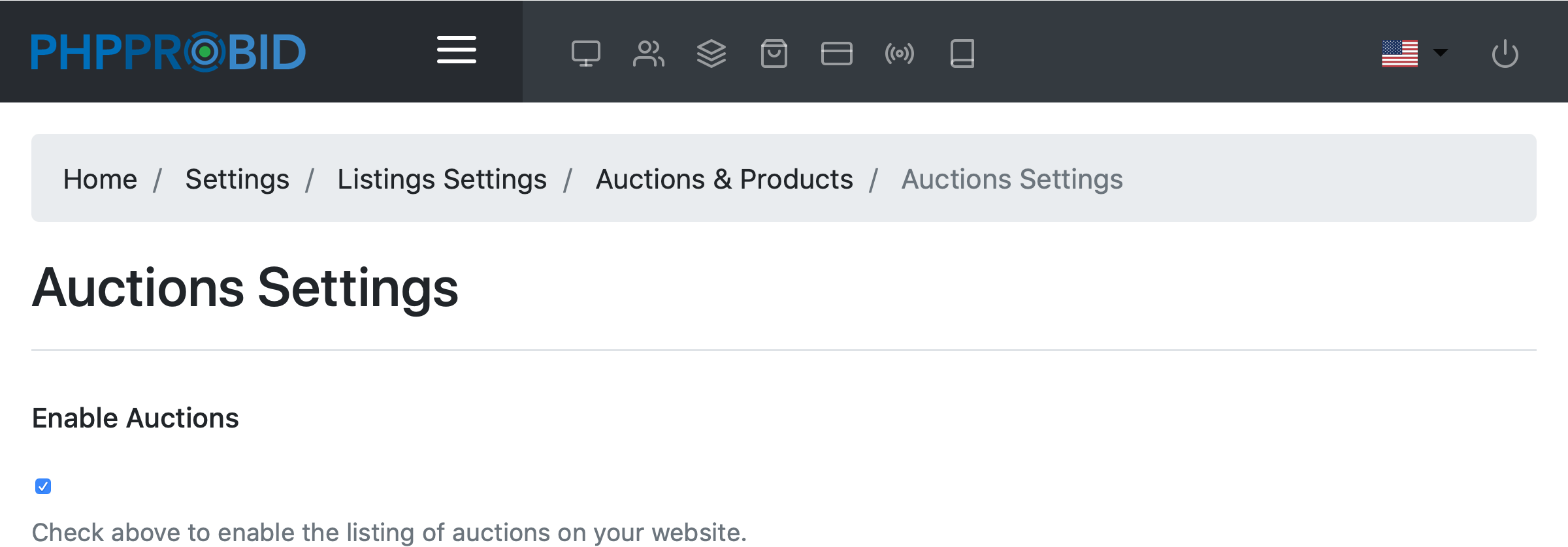Click the credit card payments icon
Viewport: 1568px width, 547px height.
(x=836, y=54)
